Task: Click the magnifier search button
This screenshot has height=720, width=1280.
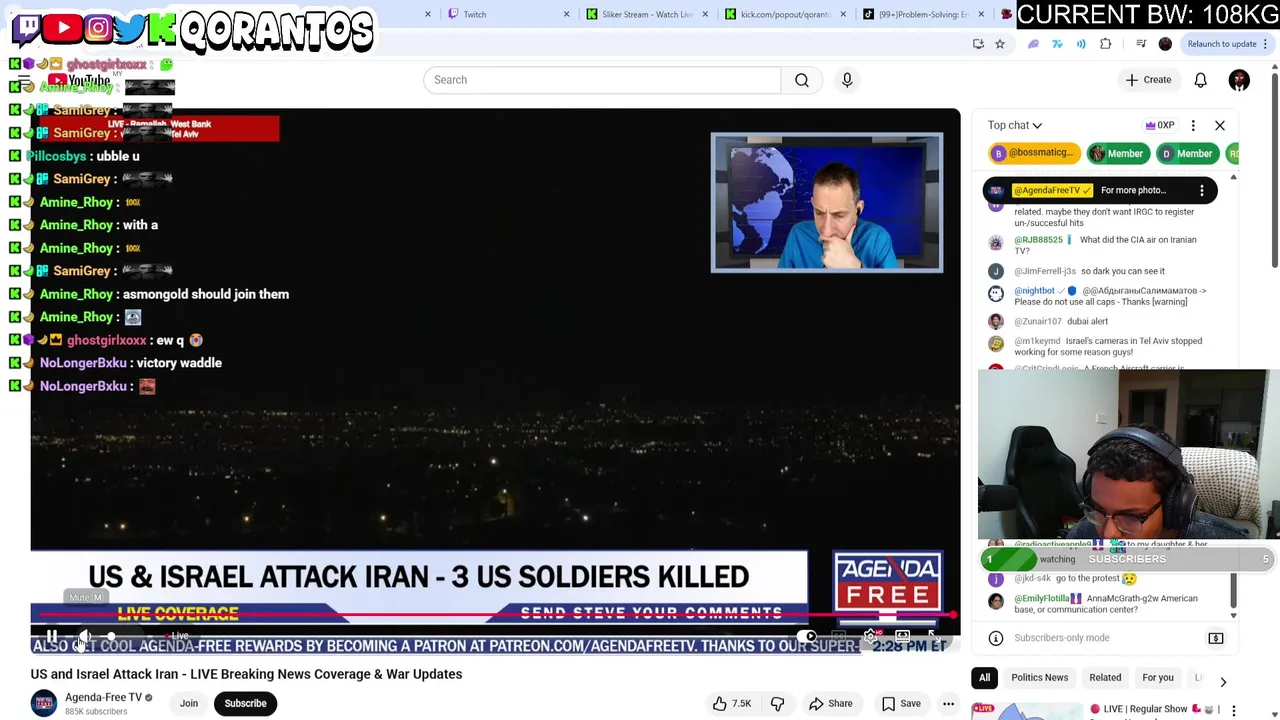Action: pyautogui.click(x=802, y=80)
